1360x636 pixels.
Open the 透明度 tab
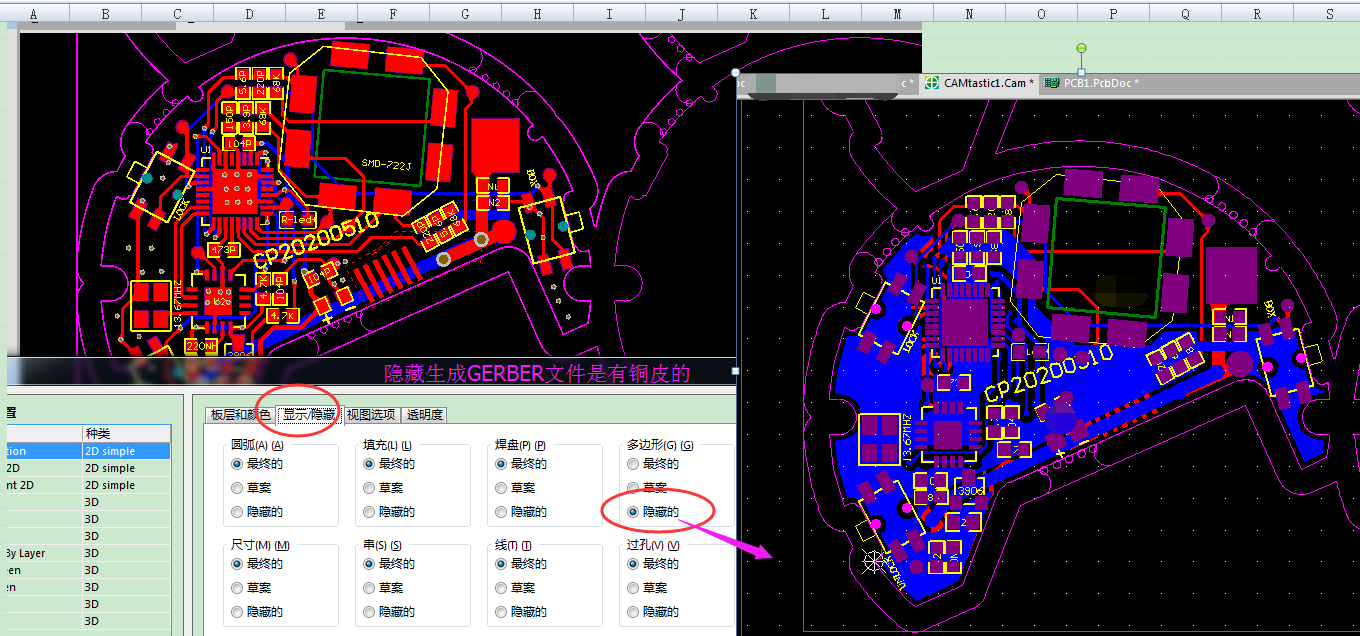[x=424, y=415]
